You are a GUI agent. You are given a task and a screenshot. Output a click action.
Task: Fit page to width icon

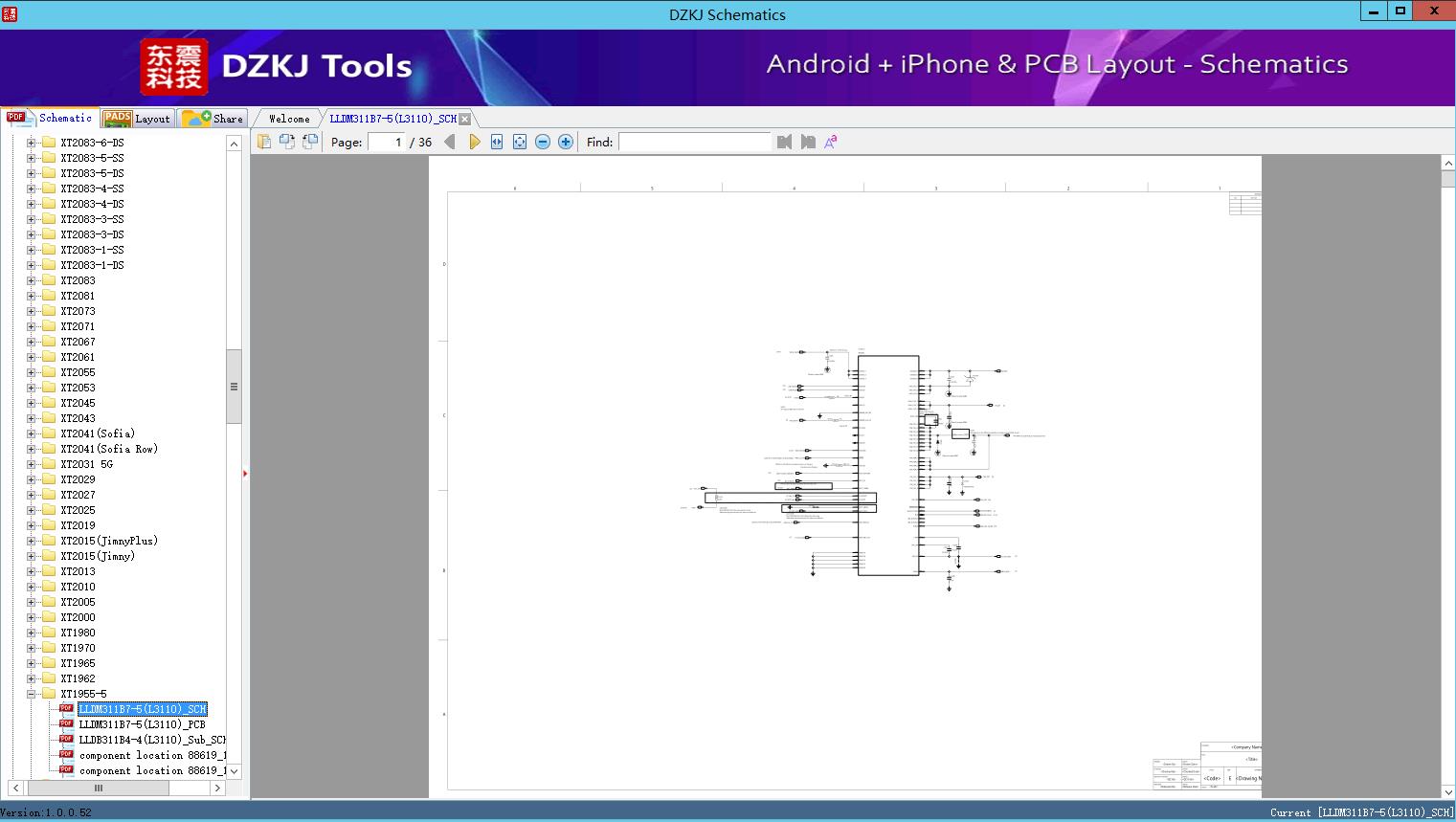[x=497, y=142]
